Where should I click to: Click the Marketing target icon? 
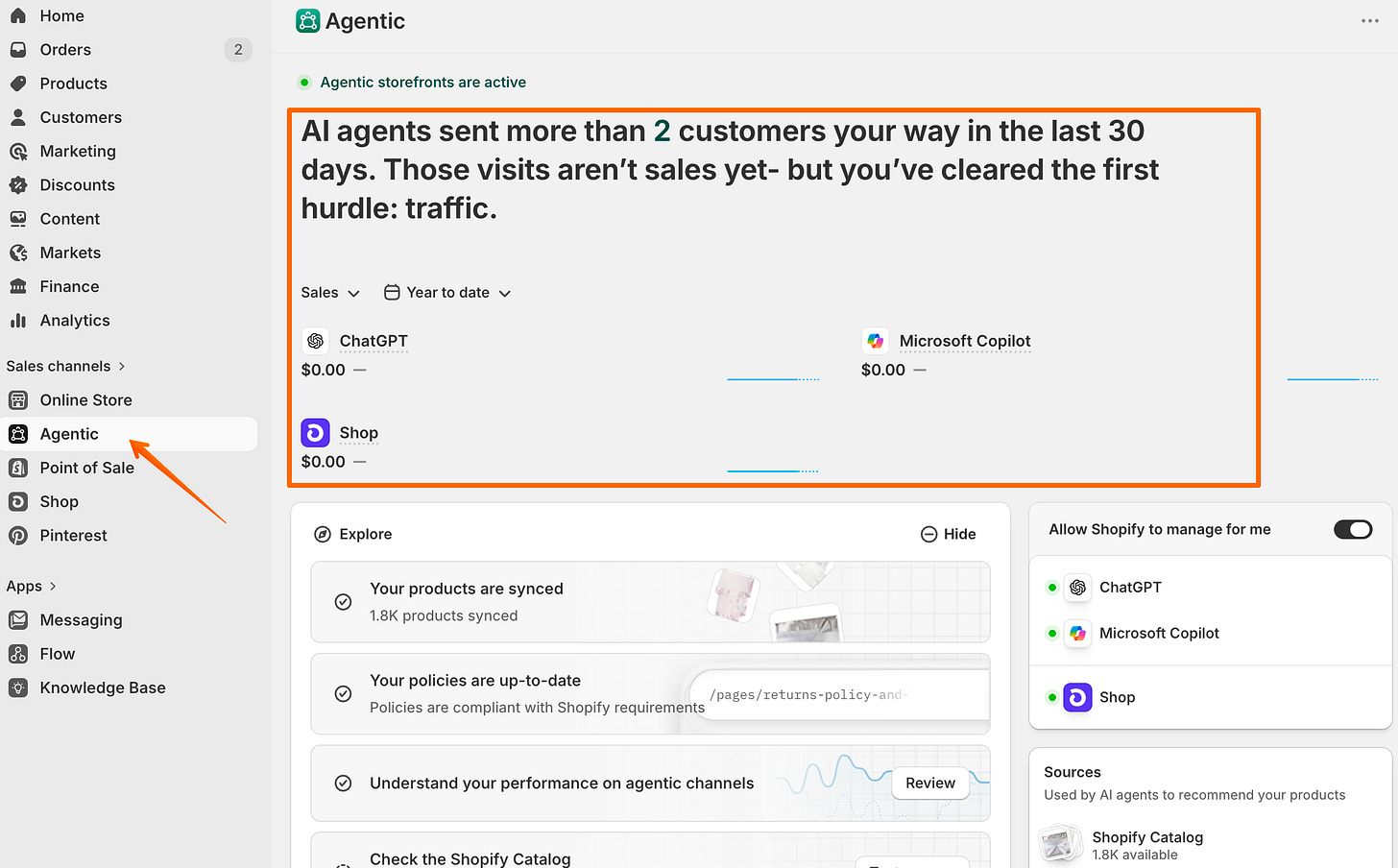click(18, 151)
